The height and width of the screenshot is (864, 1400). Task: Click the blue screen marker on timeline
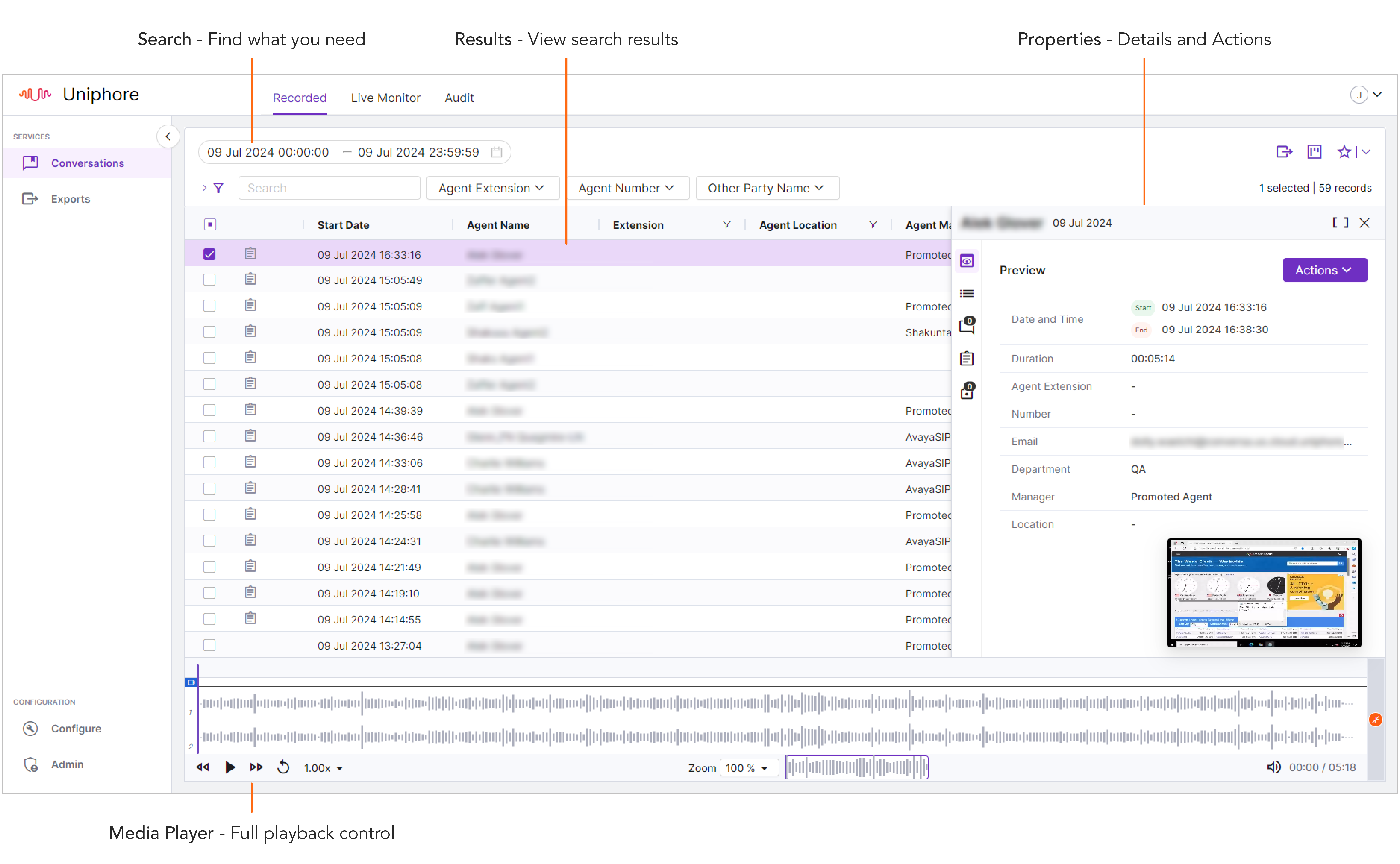[191, 682]
